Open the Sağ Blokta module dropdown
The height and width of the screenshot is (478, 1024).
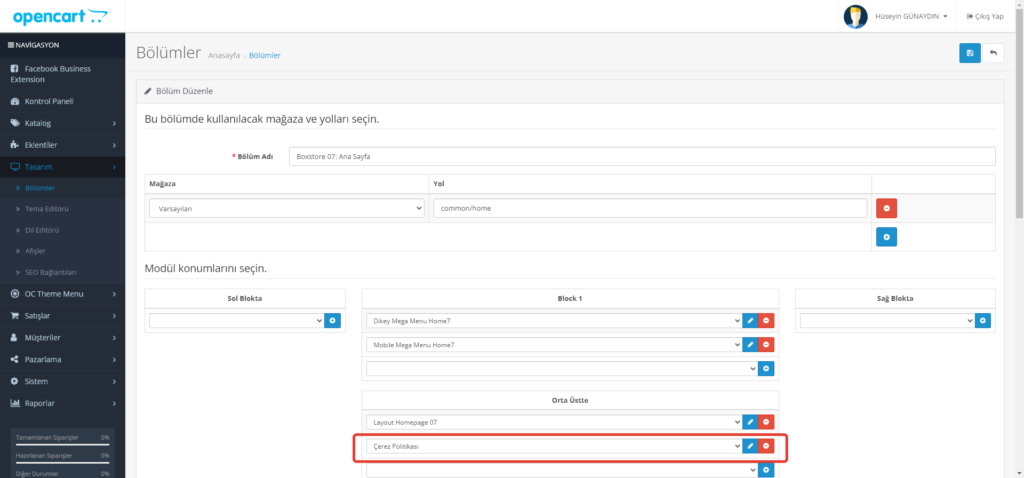tap(887, 320)
